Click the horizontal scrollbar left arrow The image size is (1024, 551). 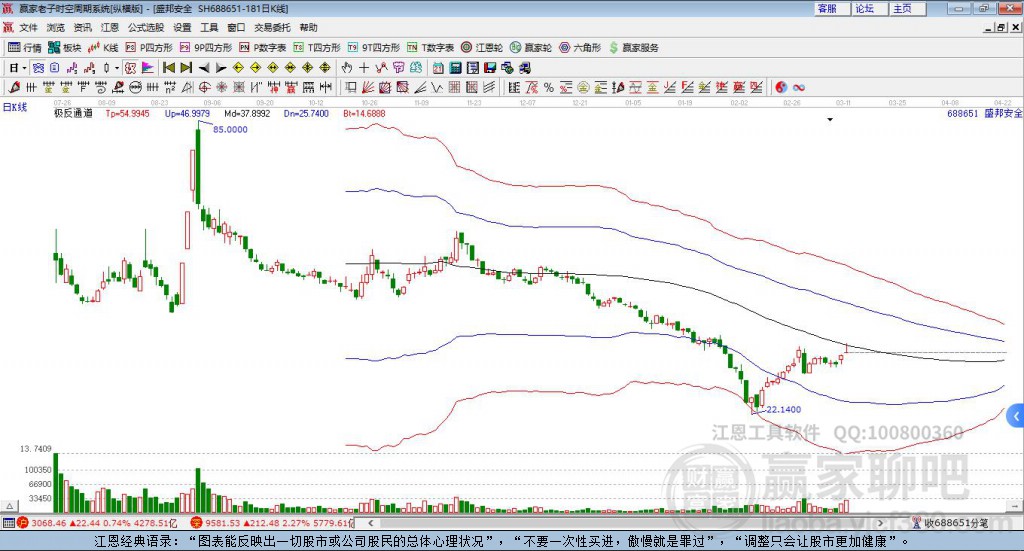click(371, 523)
